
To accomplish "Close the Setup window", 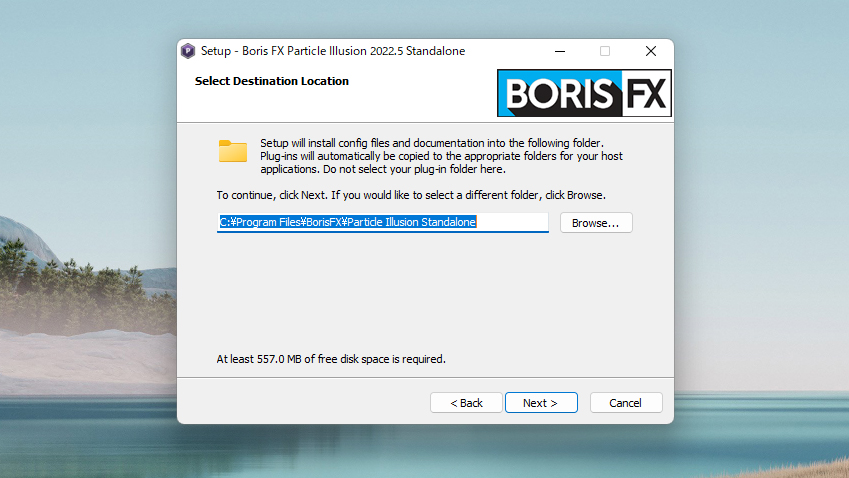I will [651, 51].
